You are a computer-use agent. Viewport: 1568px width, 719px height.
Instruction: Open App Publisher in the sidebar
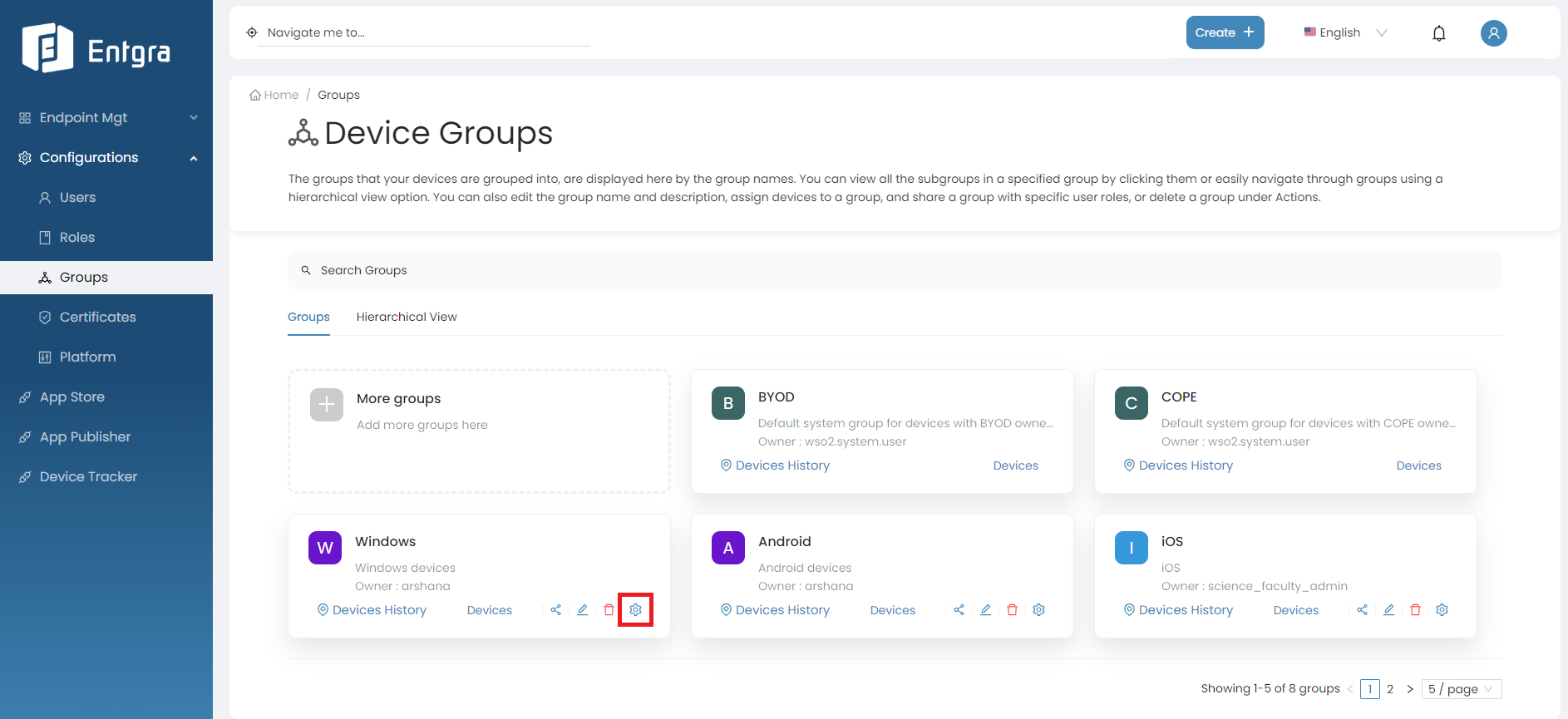[106, 437]
